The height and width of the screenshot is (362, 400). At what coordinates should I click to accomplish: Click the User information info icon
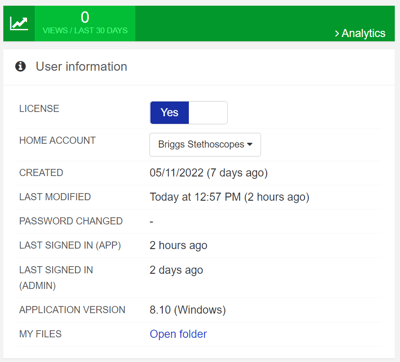click(20, 66)
